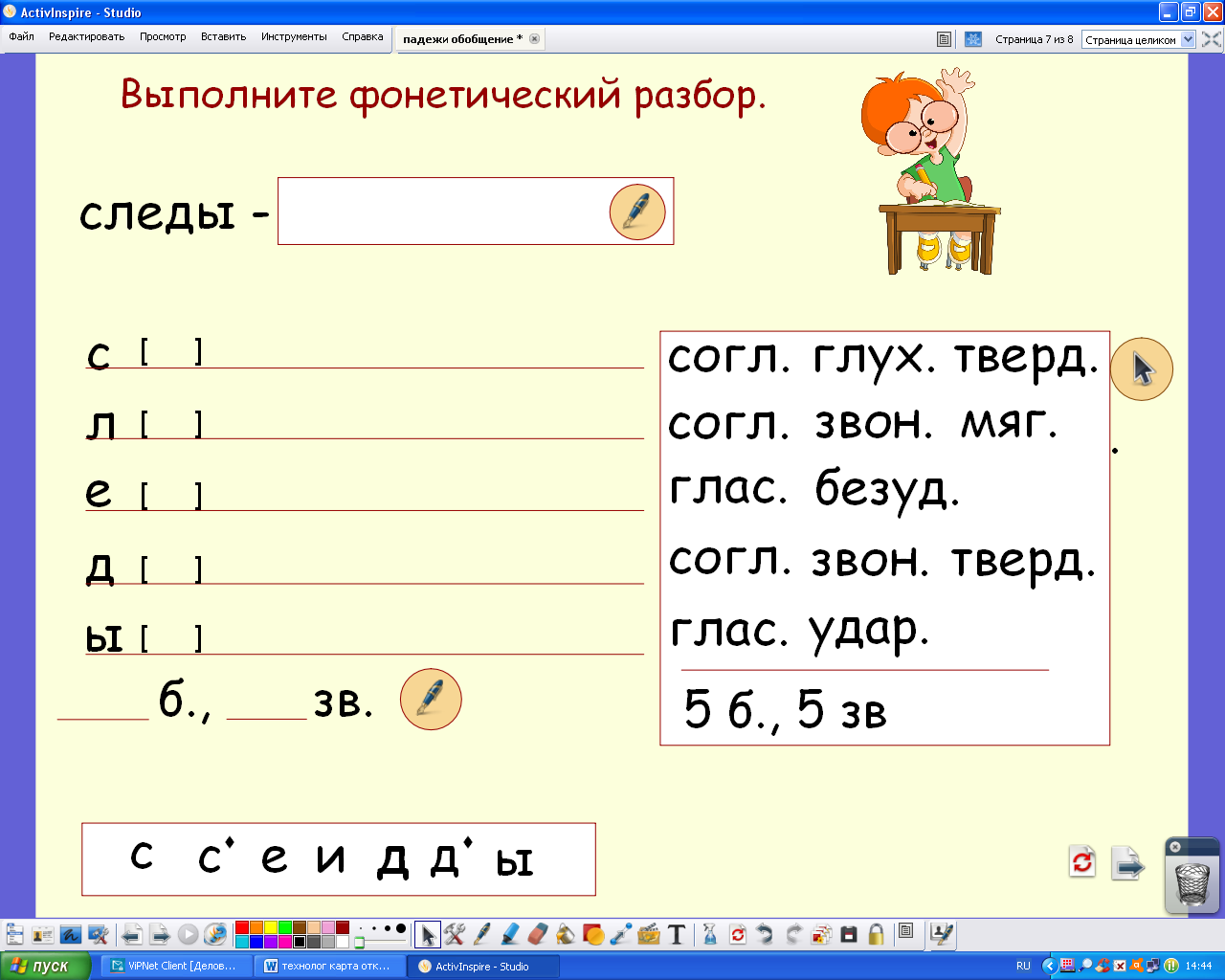The width and height of the screenshot is (1225, 980).
Task: Pick the yellow color swatch
Action: tap(271, 927)
